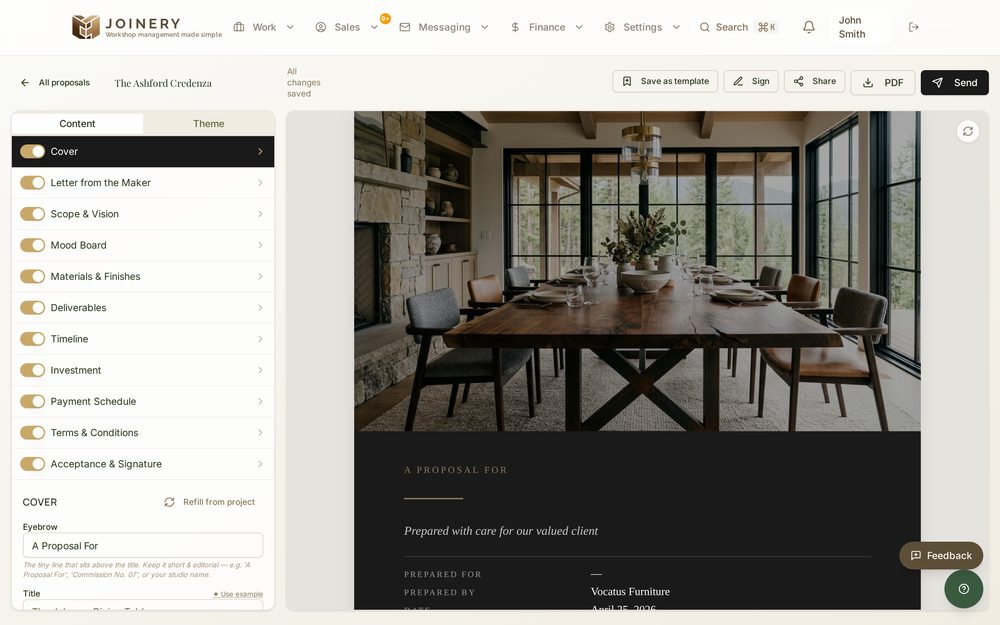The image size is (1000, 625).
Task: Open the Settings menu
Action: tap(642, 27)
